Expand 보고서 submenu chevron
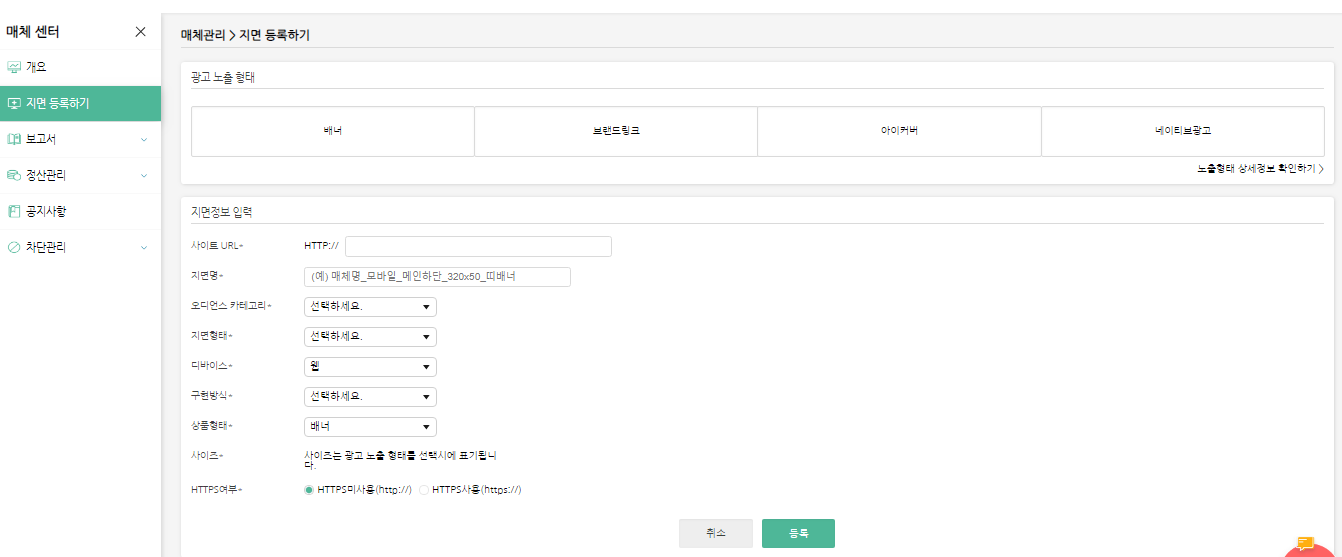 click(144, 140)
